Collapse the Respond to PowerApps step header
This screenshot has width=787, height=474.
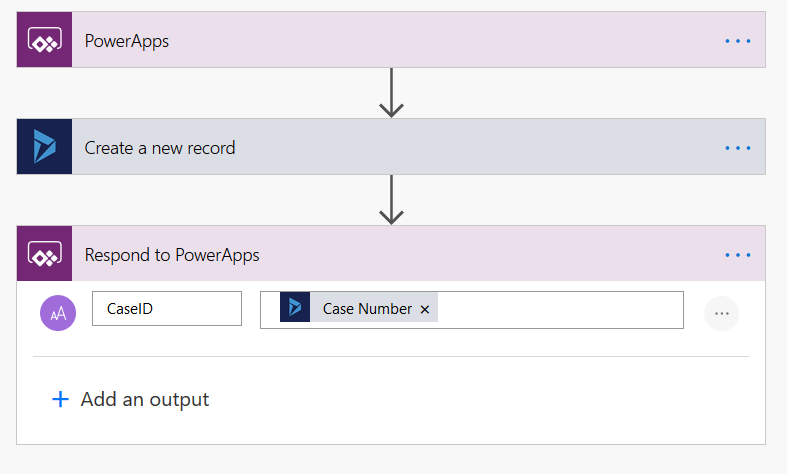(x=391, y=254)
